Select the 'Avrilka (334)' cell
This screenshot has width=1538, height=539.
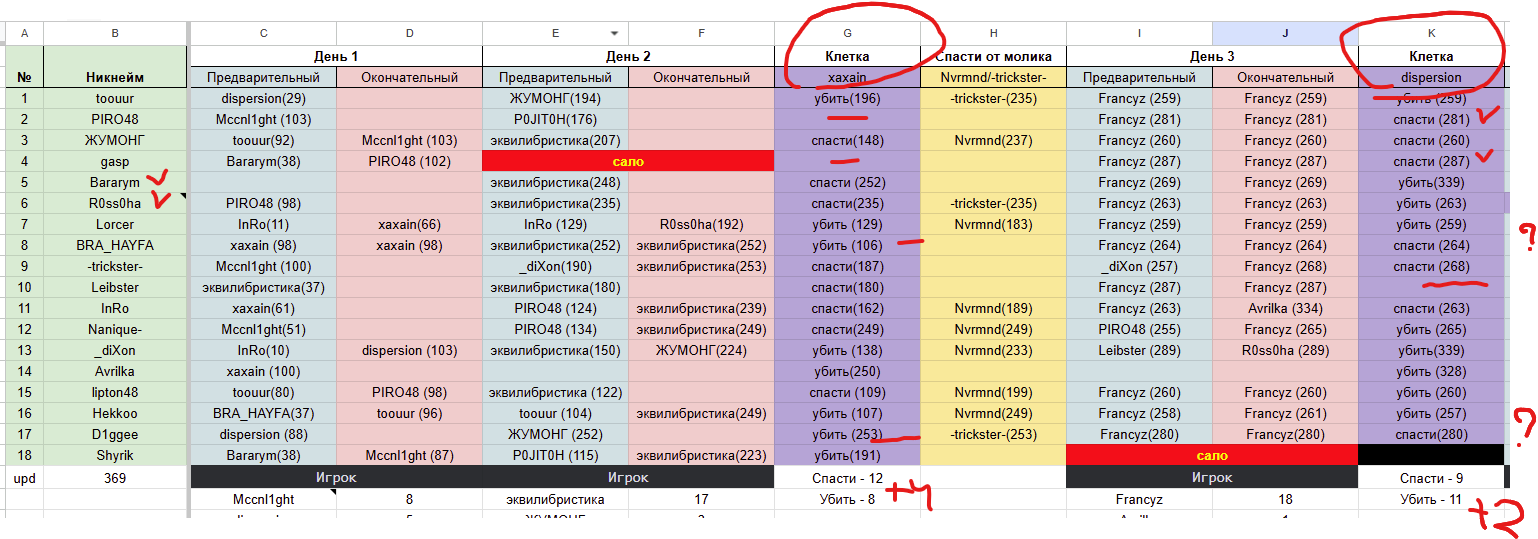pyautogui.click(x=1285, y=308)
